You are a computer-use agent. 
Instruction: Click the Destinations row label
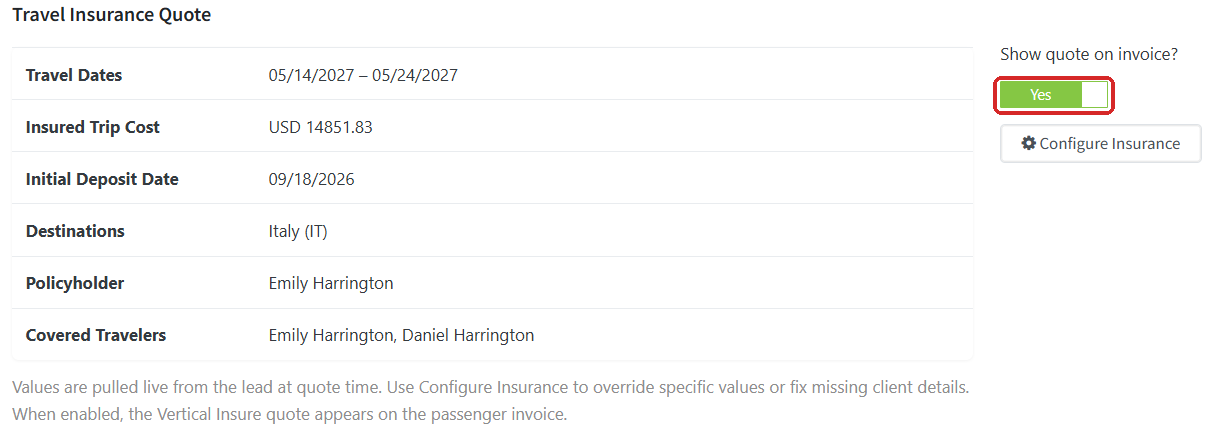75,231
